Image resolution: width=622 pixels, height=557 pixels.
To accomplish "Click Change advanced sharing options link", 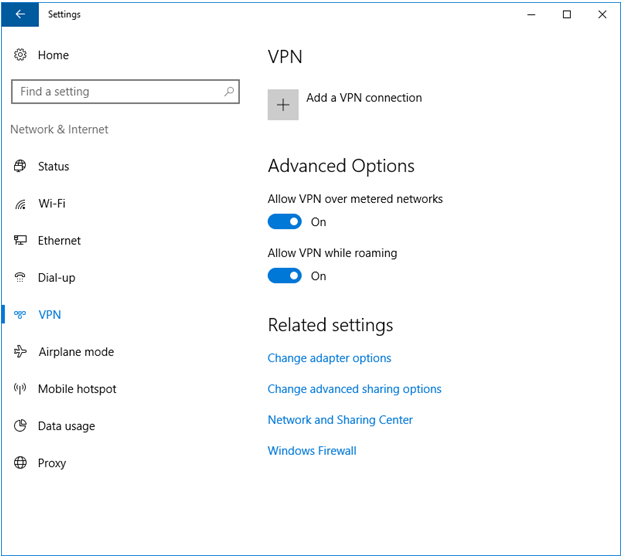I will (x=354, y=389).
